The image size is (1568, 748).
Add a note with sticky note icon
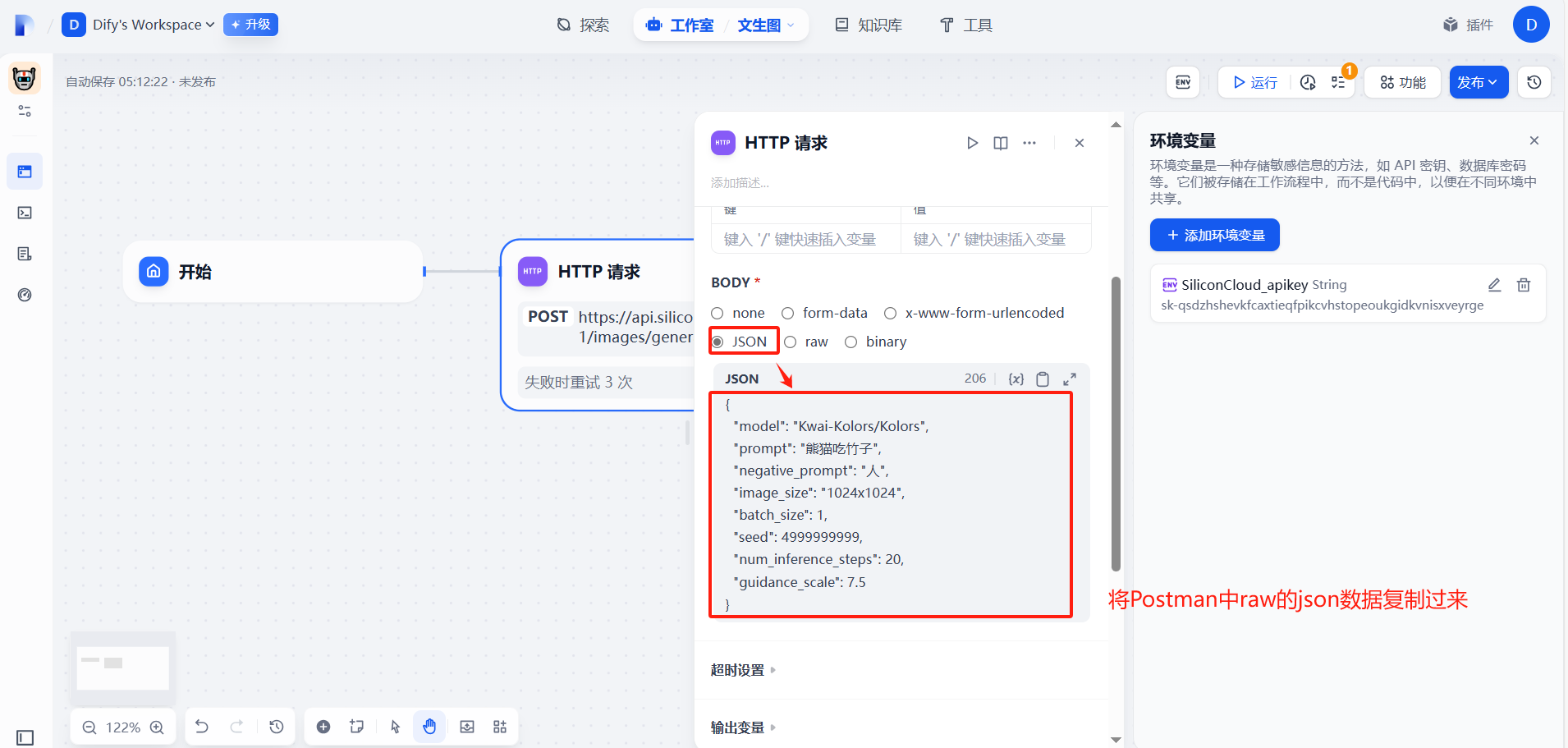(x=356, y=727)
